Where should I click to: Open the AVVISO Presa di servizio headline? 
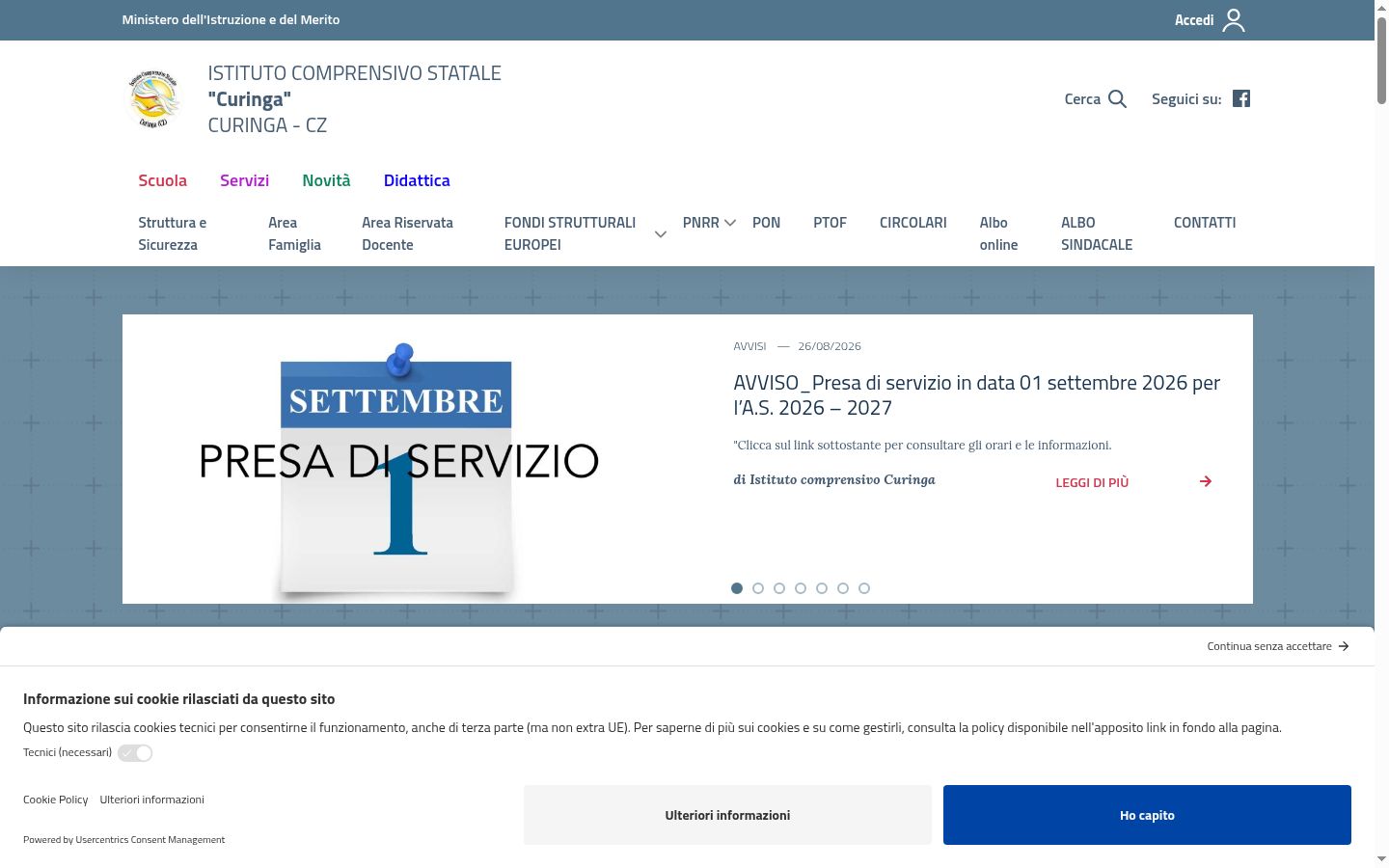[x=976, y=395]
